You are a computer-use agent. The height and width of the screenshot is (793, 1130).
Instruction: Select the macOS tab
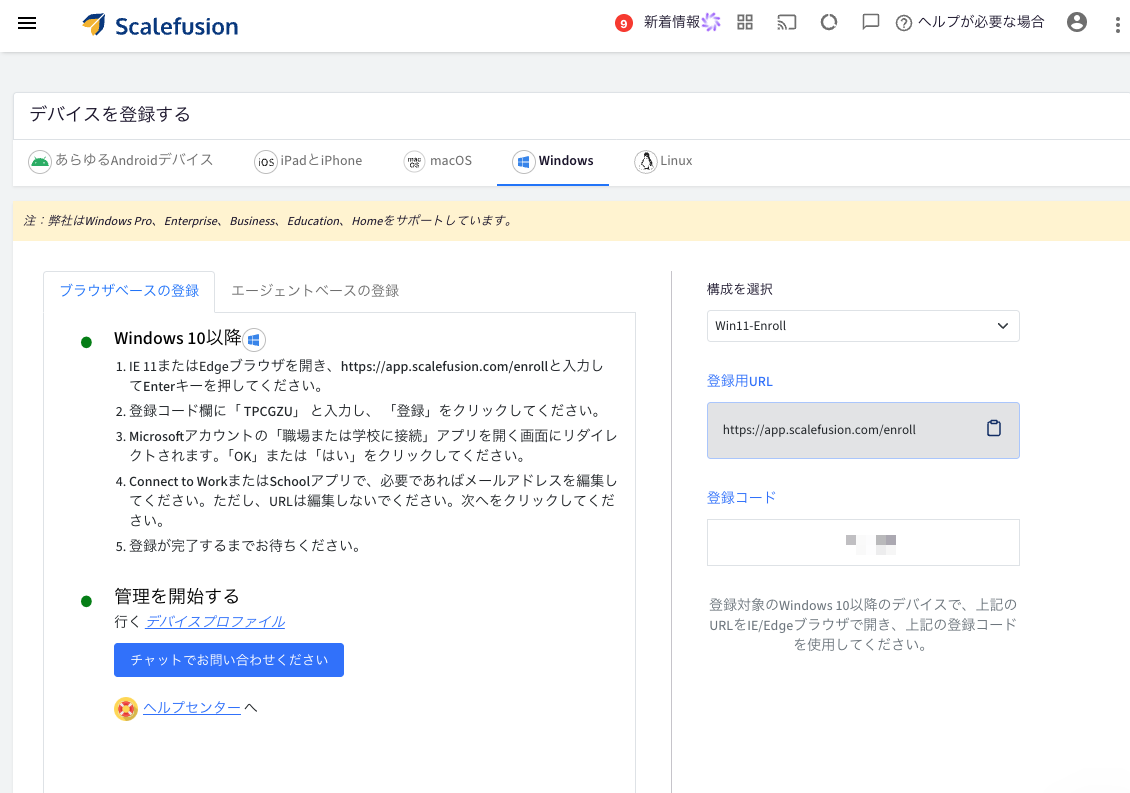click(x=437, y=161)
